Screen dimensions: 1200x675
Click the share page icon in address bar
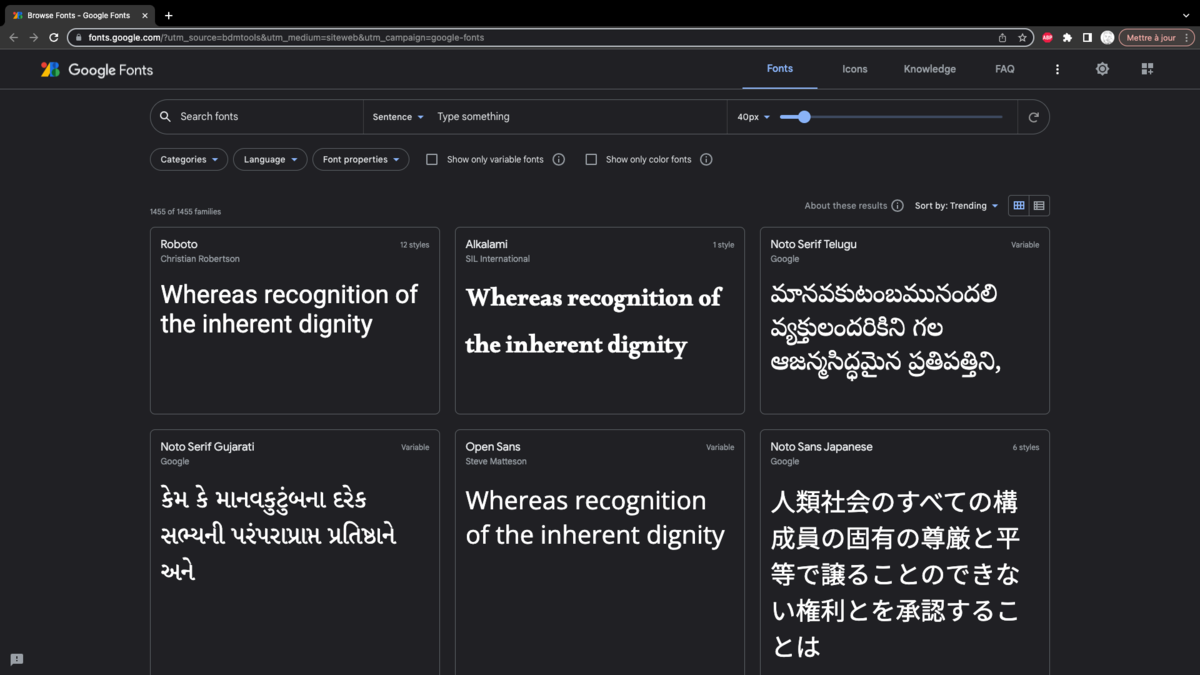(1002, 38)
